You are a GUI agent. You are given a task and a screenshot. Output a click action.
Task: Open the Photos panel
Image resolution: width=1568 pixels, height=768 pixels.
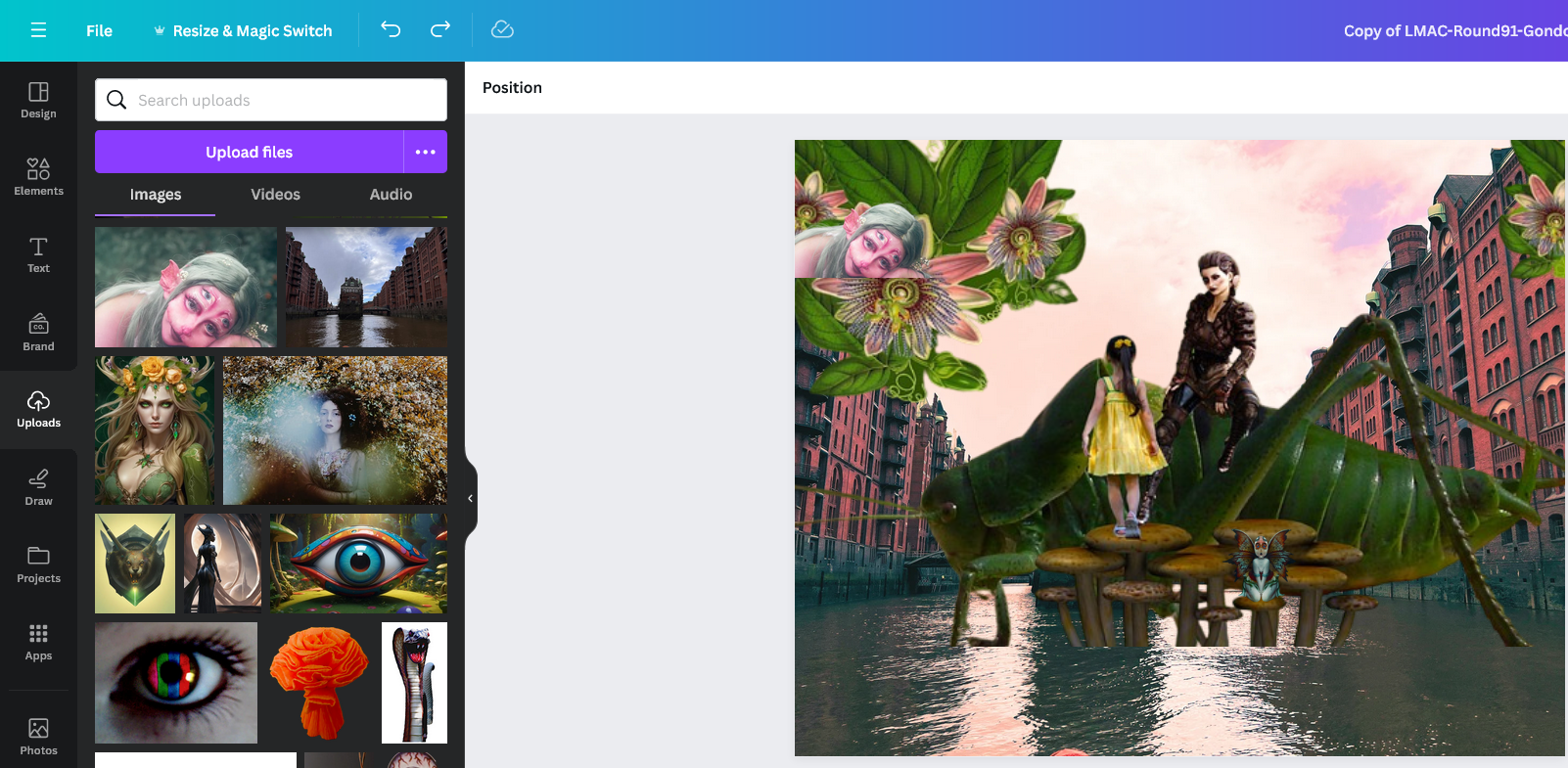[x=38, y=737]
